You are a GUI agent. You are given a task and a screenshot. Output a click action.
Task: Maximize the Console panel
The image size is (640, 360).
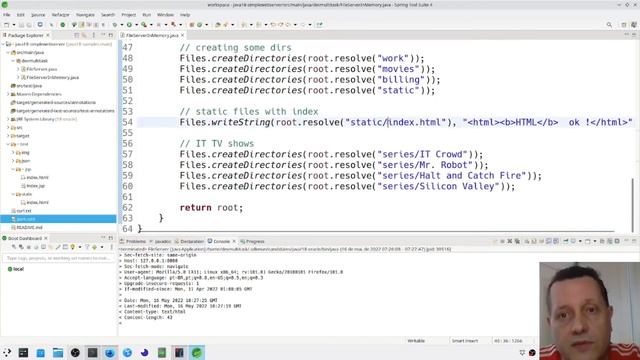634,241
